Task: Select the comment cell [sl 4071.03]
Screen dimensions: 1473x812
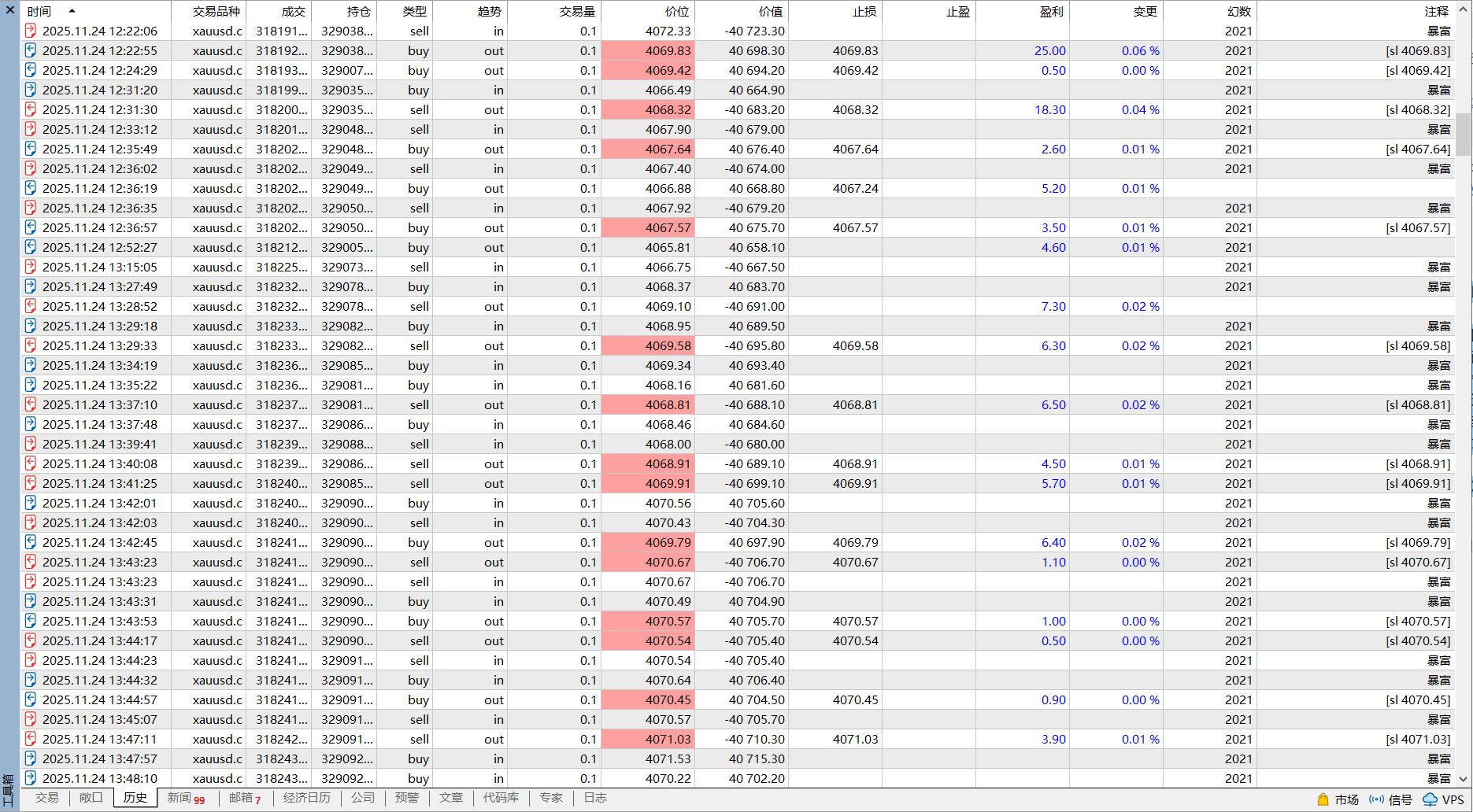Action: click(1417, 739)
